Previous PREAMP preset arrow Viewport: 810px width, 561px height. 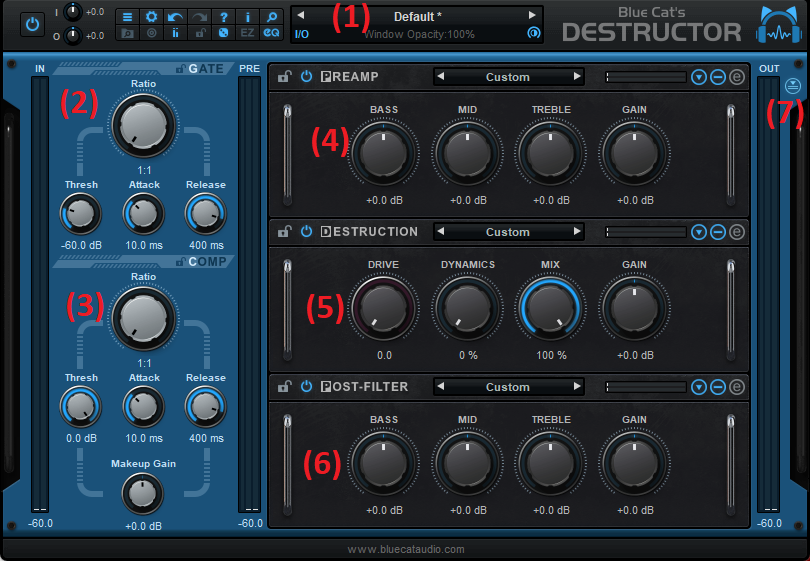tap(441, 76)
